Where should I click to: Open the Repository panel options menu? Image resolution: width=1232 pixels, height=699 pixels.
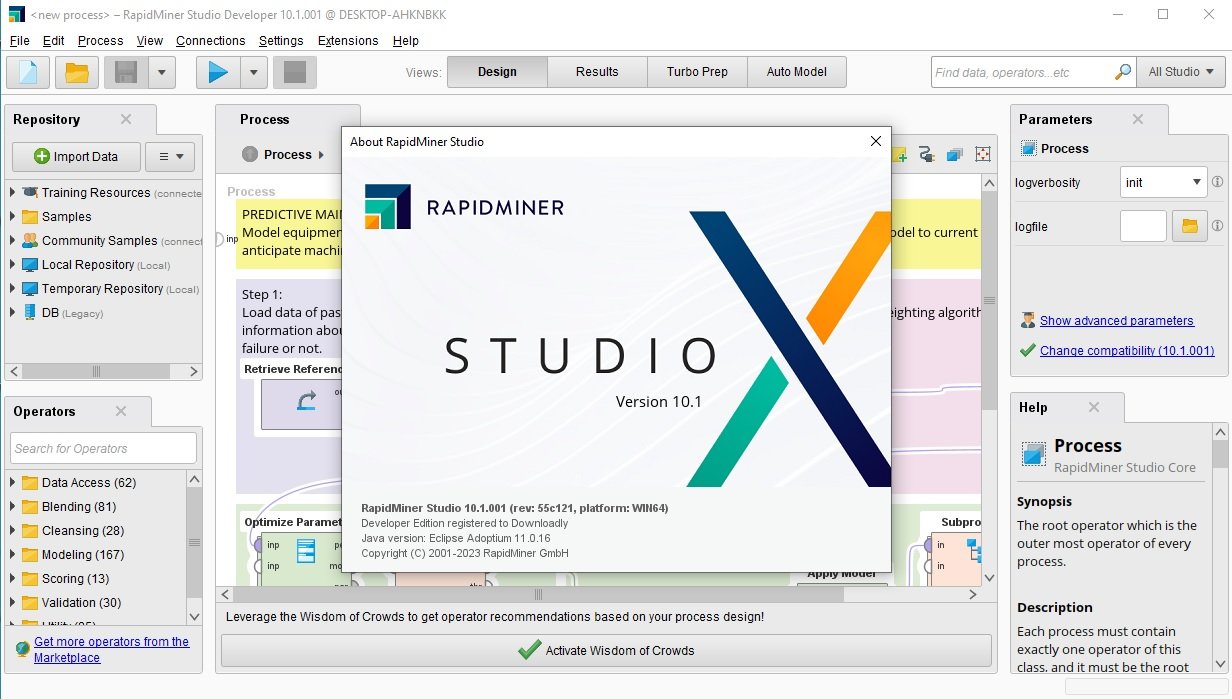(170, 157)
